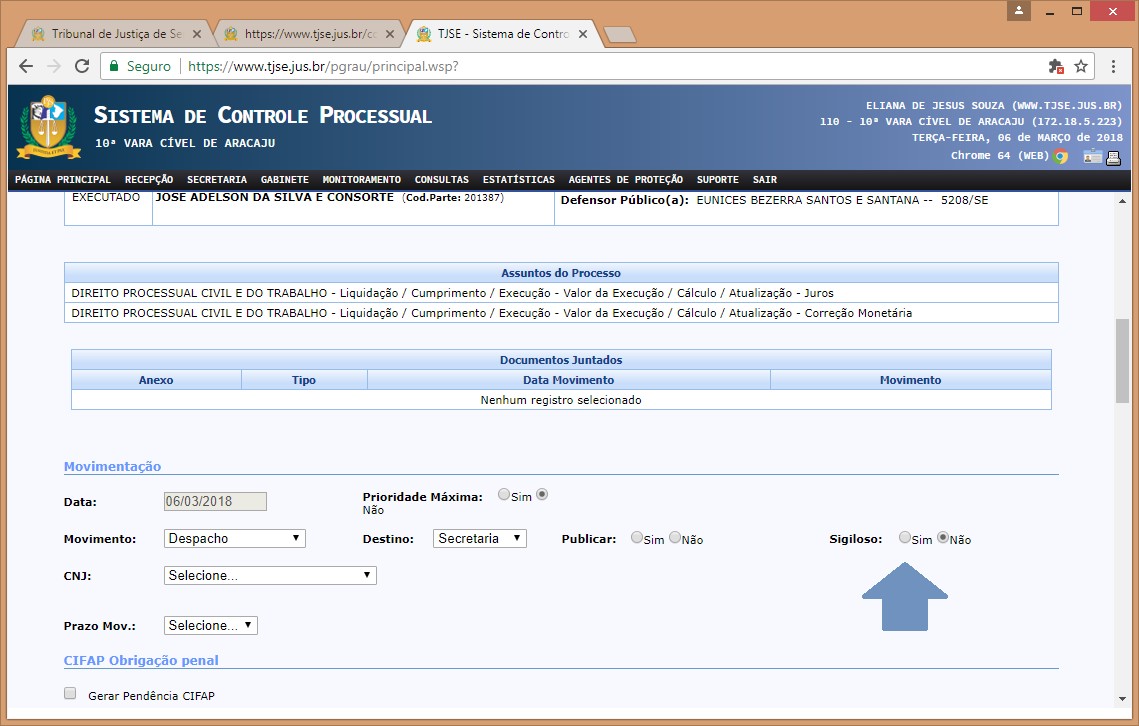The image size is (1139, 726).
Task: Open the ID badge card icon
Action: tap(1092, 157)
